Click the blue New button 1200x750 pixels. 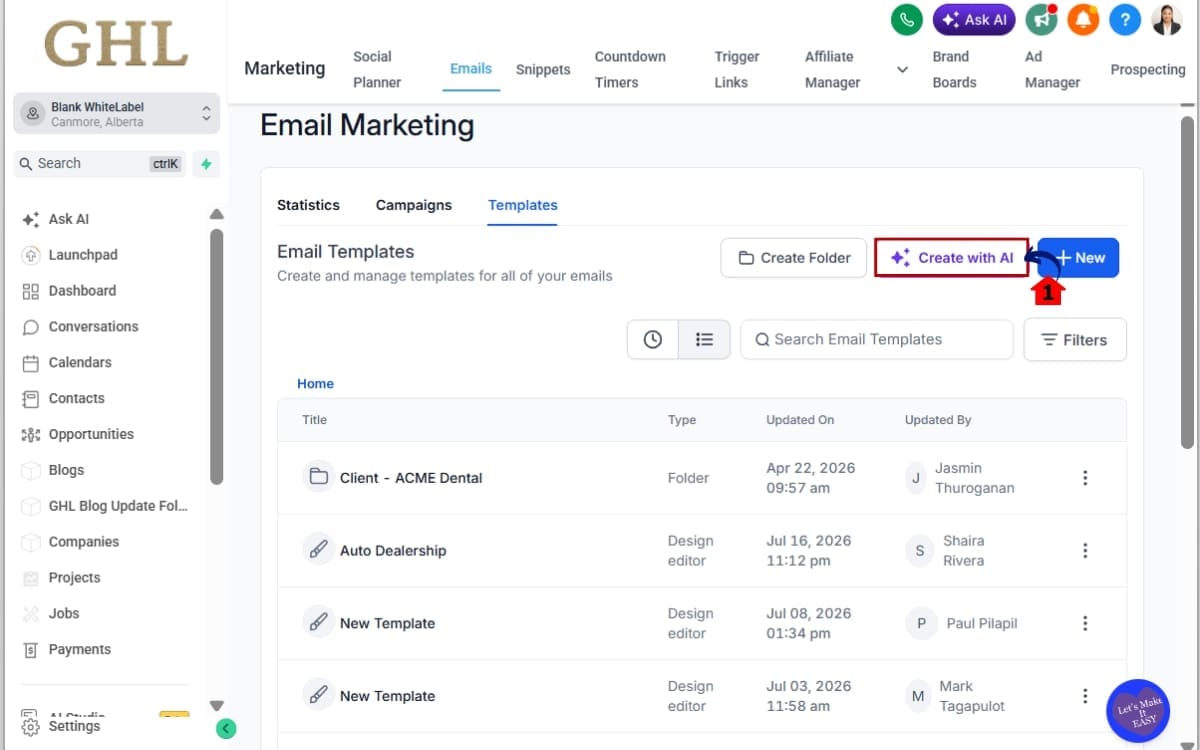pos(1078,258)
